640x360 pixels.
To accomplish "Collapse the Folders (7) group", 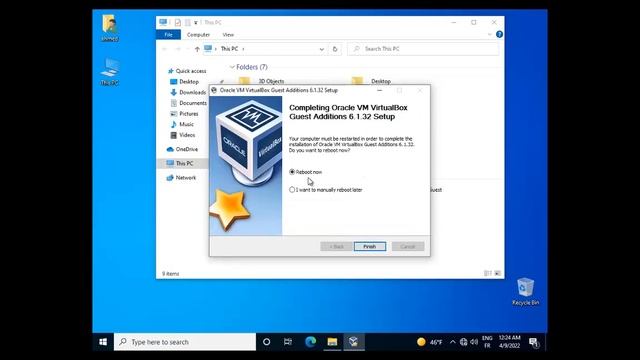I will pos(232,67).
